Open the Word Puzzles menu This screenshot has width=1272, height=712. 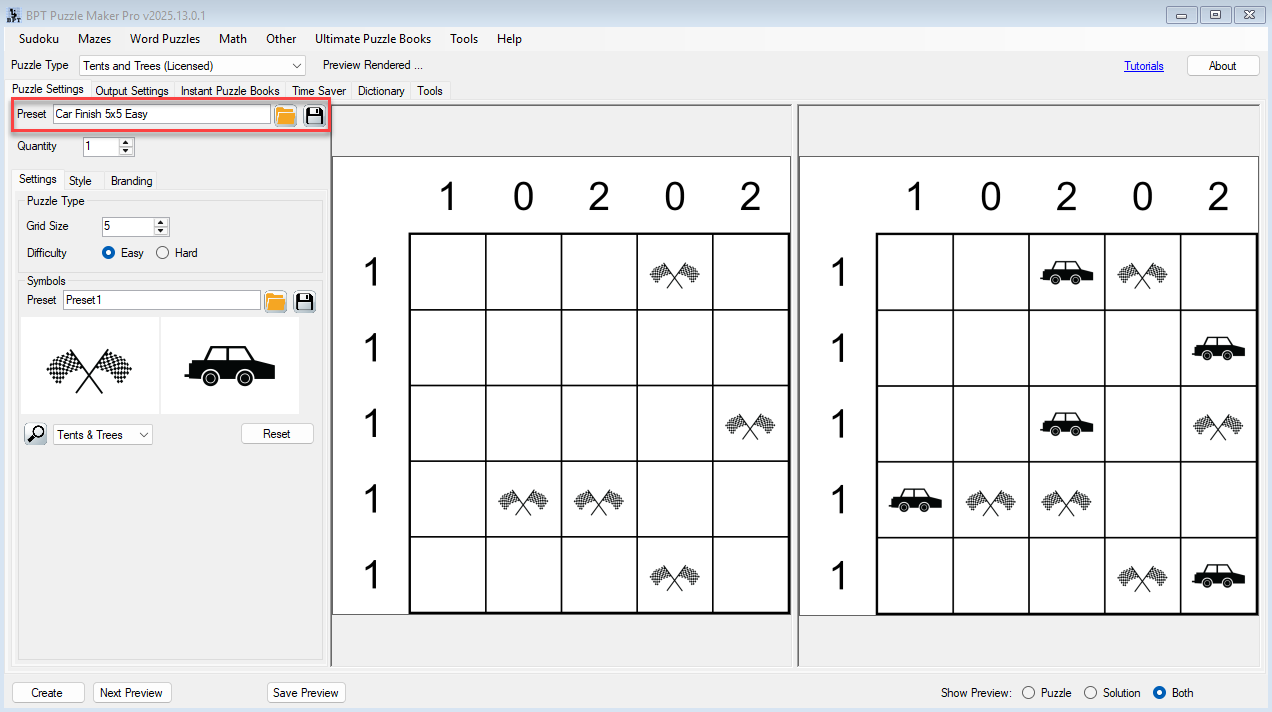(165, 39)
